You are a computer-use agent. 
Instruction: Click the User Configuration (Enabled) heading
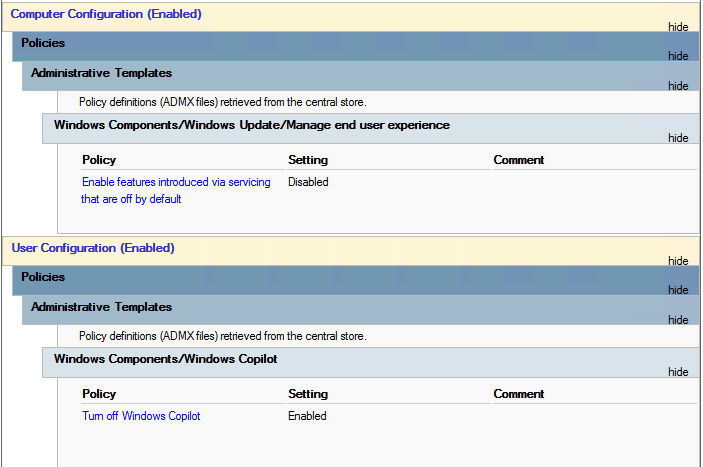pyautogui.click(x=93, y=248)
